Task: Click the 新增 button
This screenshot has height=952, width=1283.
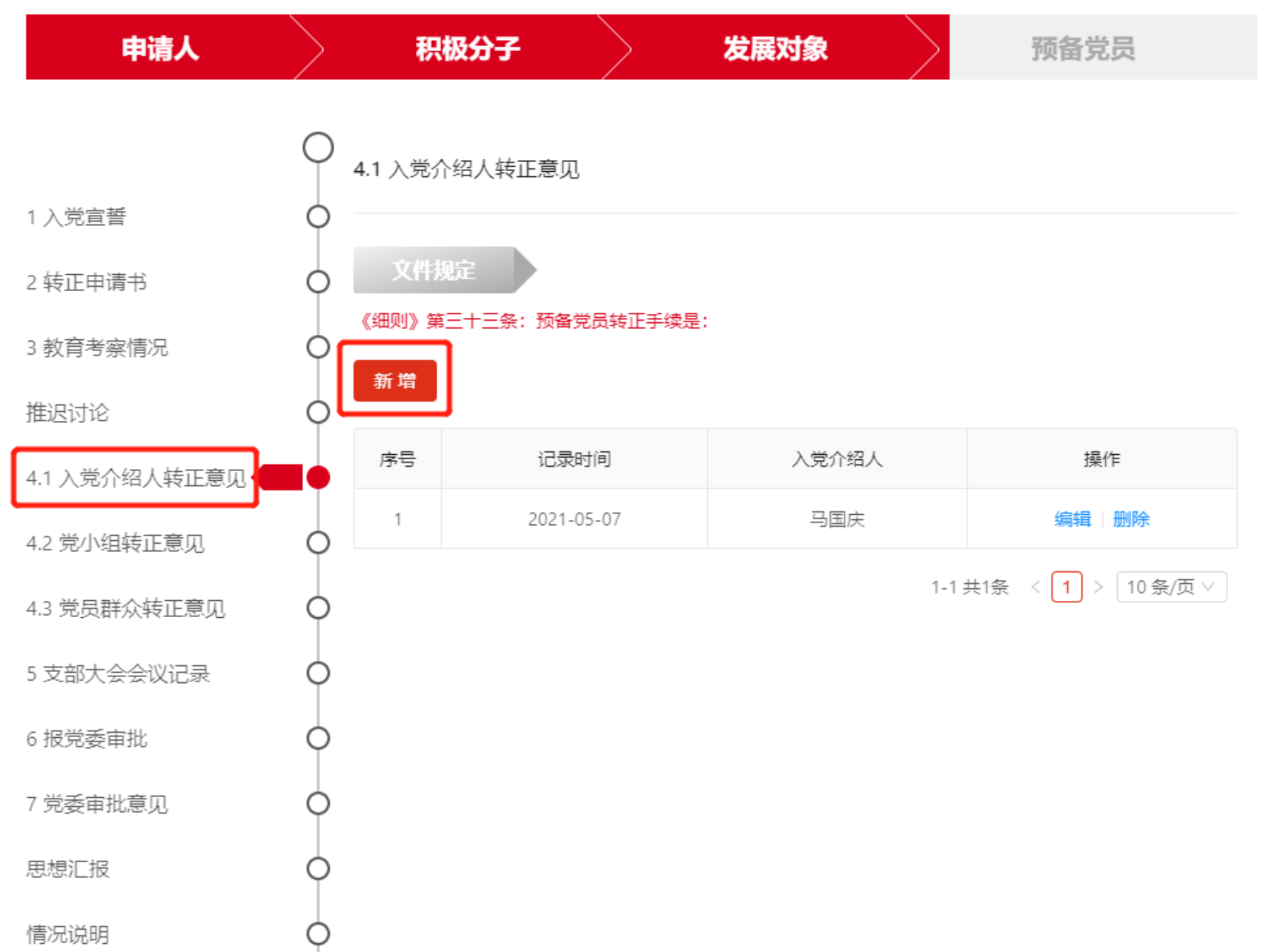Action: (x=394, y=381)
